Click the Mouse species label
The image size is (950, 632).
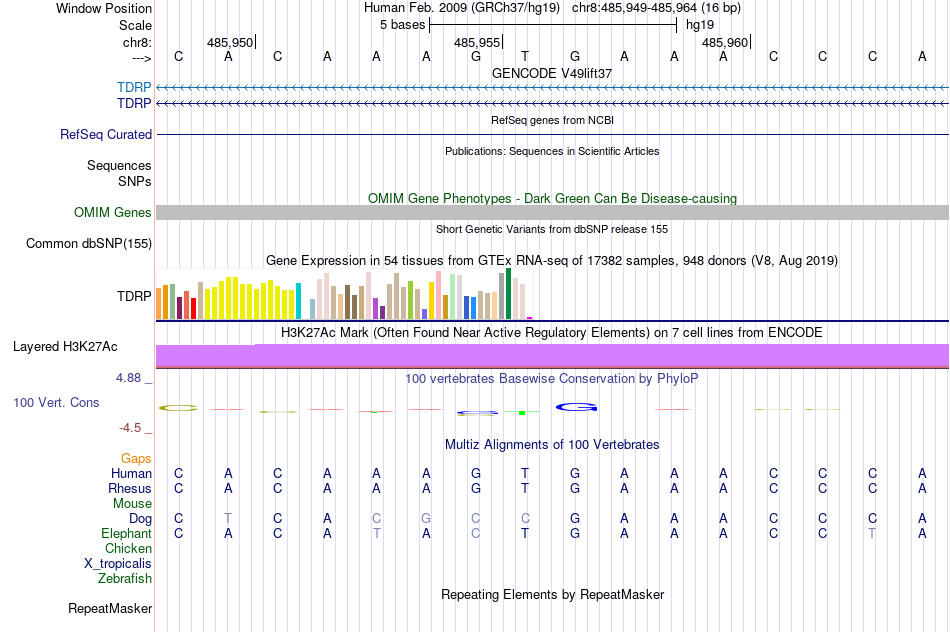(132, 504)
